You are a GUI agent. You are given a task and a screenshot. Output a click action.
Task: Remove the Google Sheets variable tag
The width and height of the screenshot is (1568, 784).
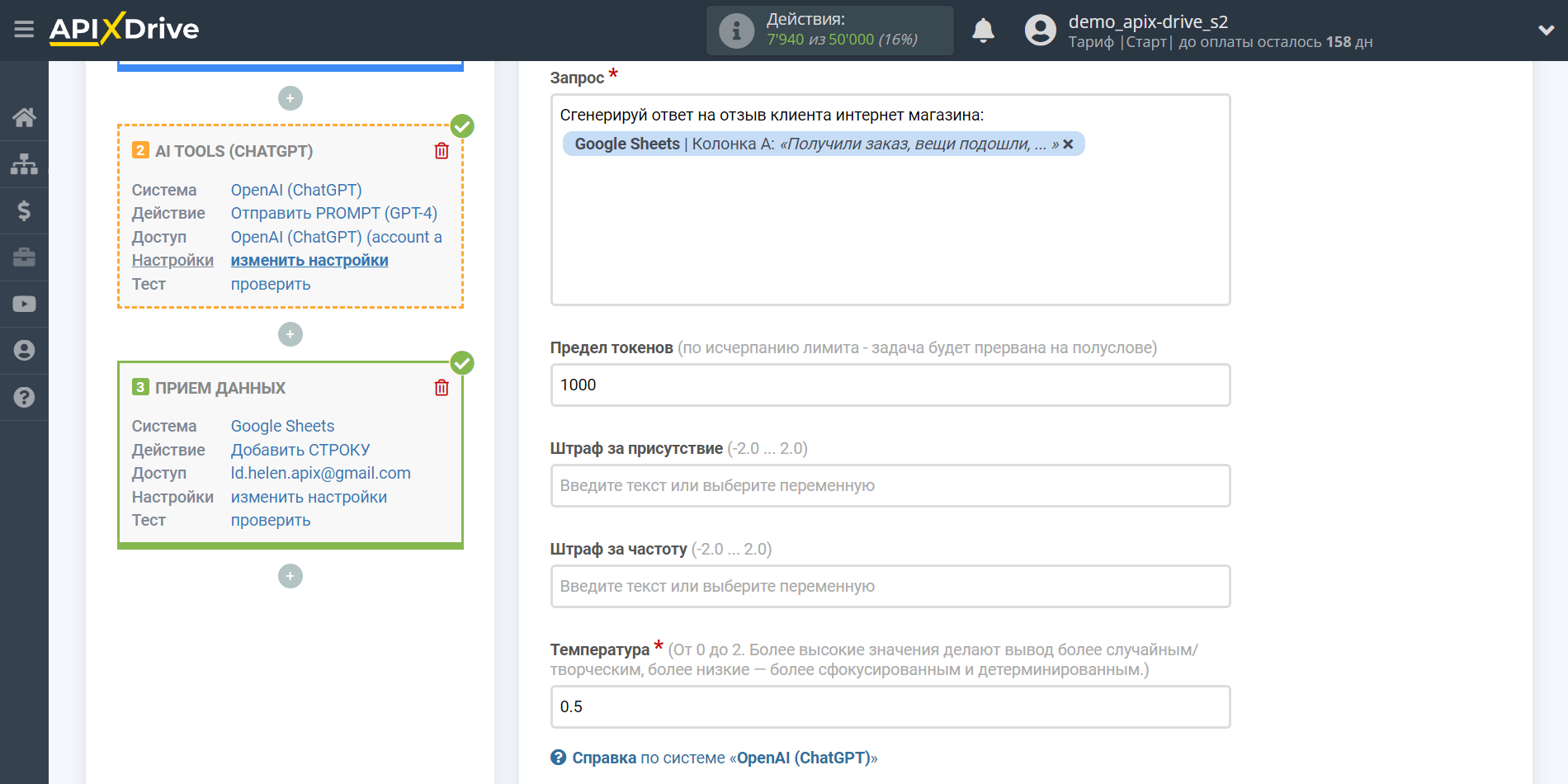coord(1068,144)
